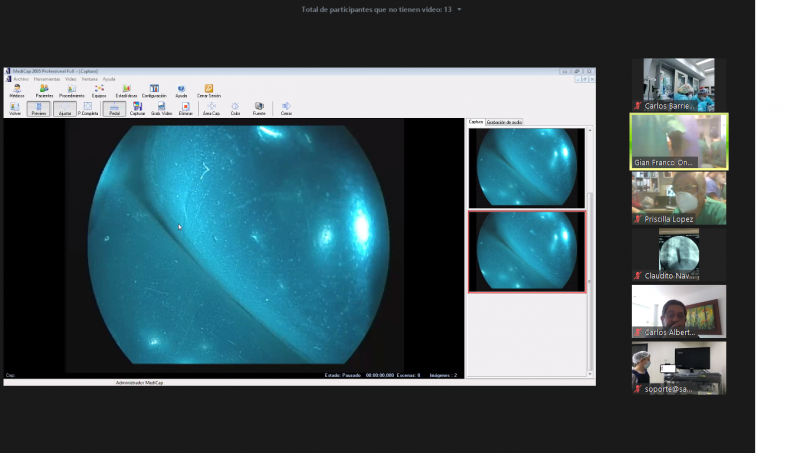Screen dimensions: 800x453
Task: Click the Capturar image icon
Action: click(137, 108)
